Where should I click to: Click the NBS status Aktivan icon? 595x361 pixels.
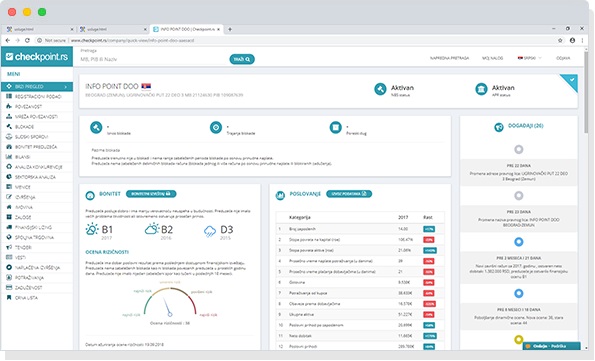[380, 89]
